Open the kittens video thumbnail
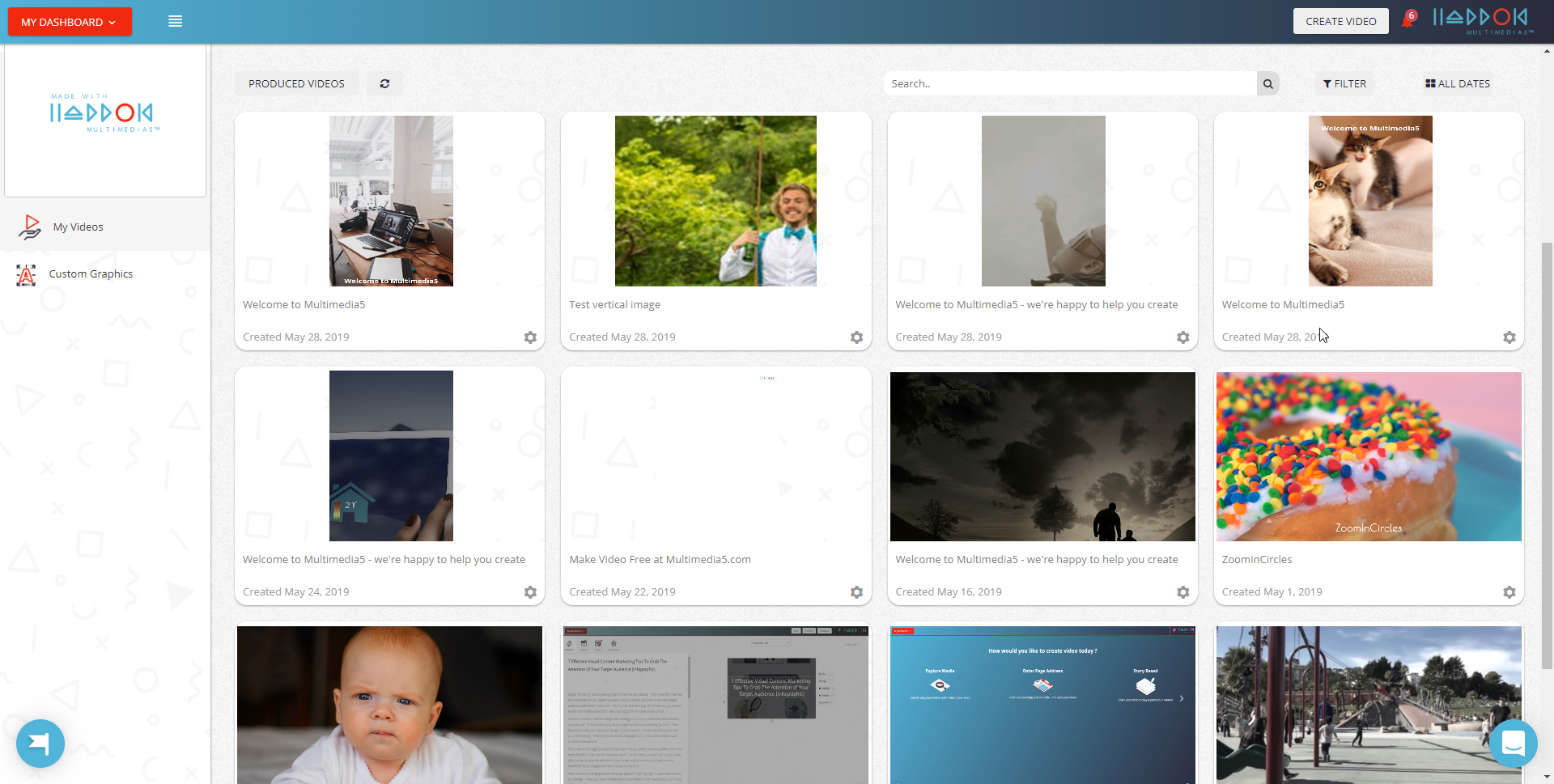Image resolution: width=1554 pixels, height=784 pixels. (1370, 201)
